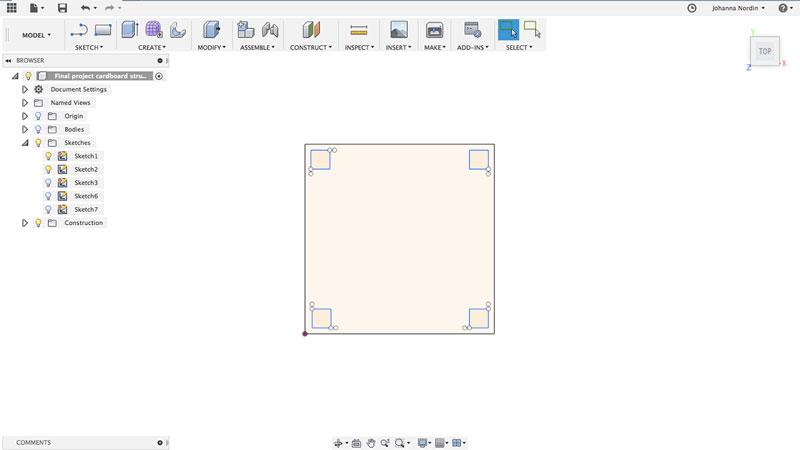This screenshot has width=800, height=450.
Task: Open the Add-Ins scripts tool
Action: [472, 30]
